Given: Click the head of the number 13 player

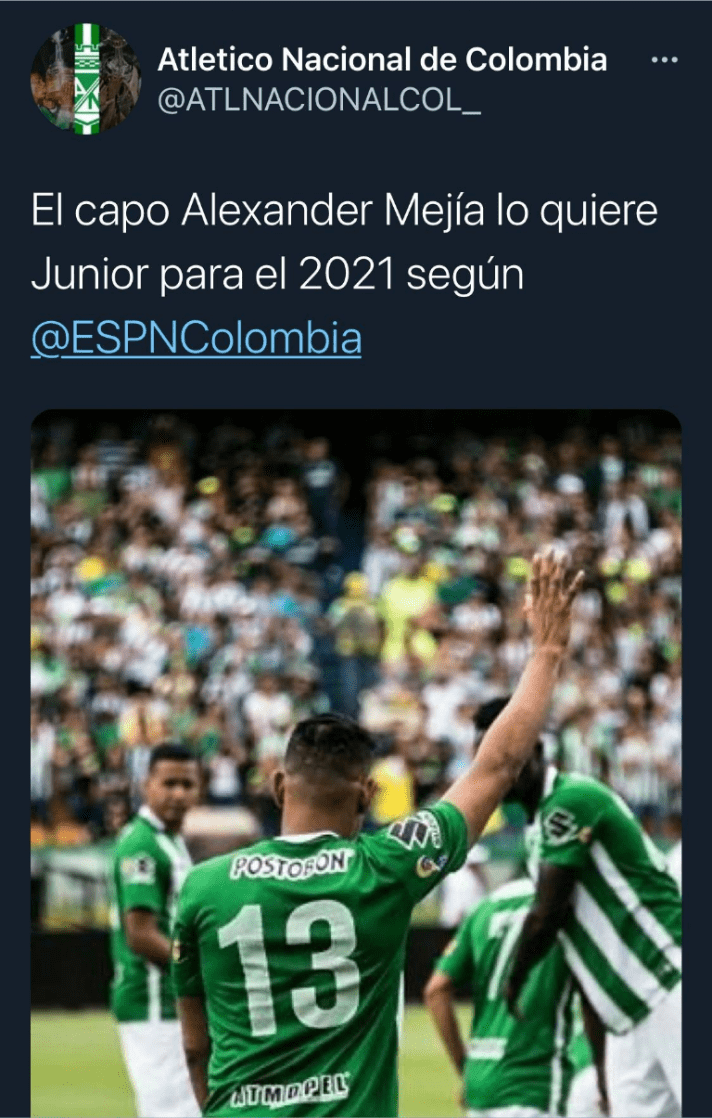Looking at the screenshot, I should point(326,774).
